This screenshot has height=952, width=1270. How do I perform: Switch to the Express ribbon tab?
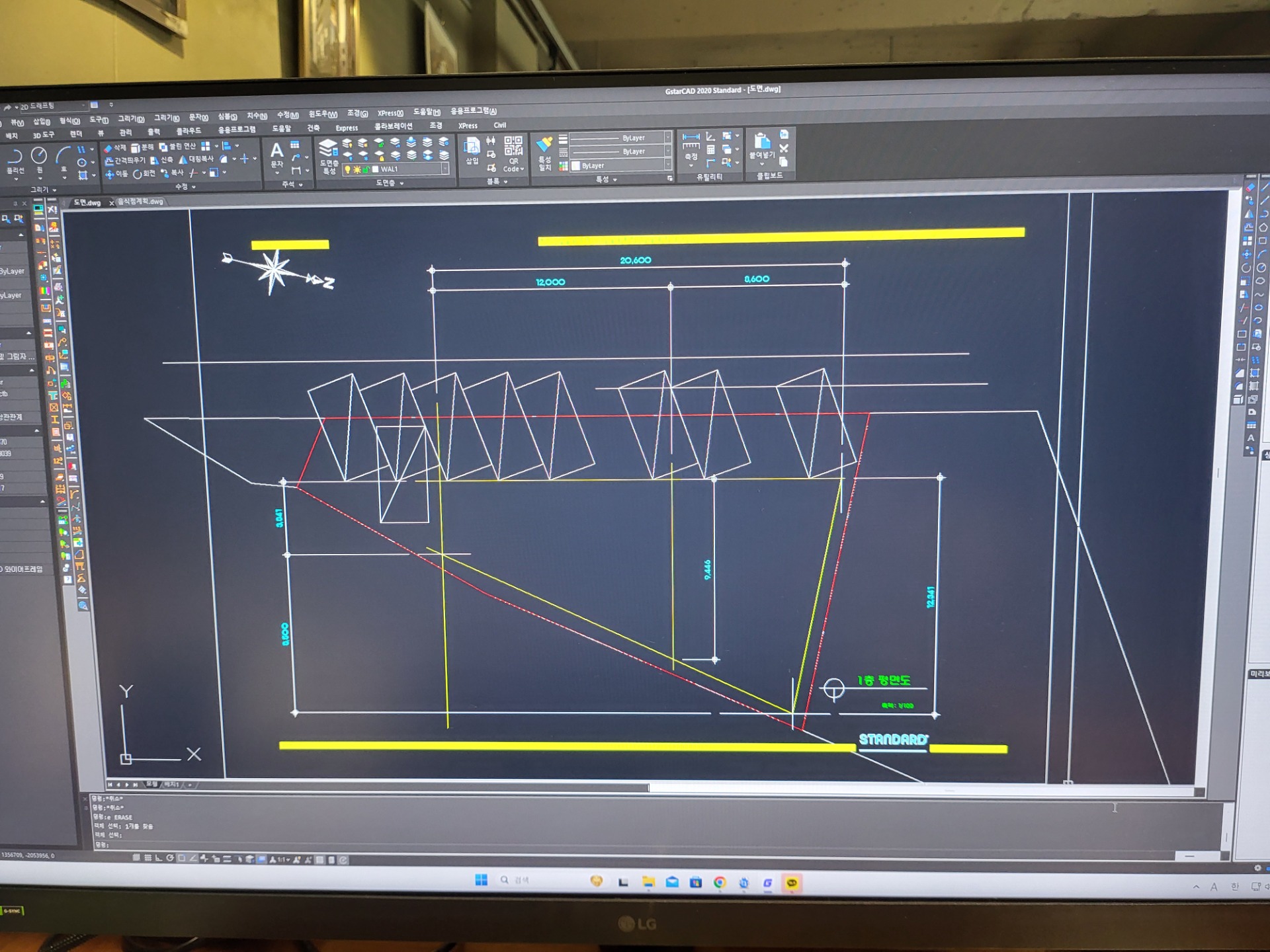pos(347,128)
